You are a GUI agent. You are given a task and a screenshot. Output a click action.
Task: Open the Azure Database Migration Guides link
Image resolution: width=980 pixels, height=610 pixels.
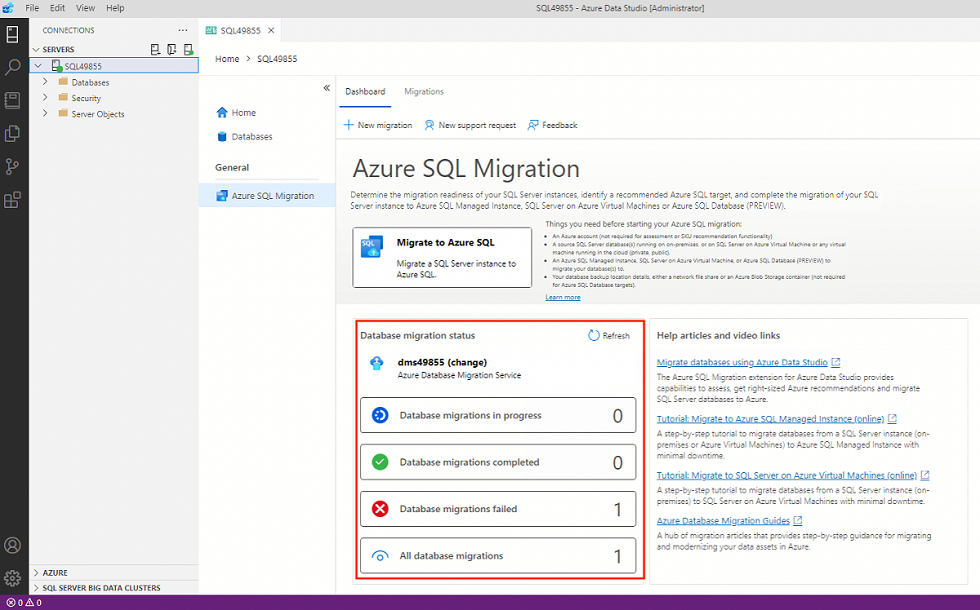(723, 520)
